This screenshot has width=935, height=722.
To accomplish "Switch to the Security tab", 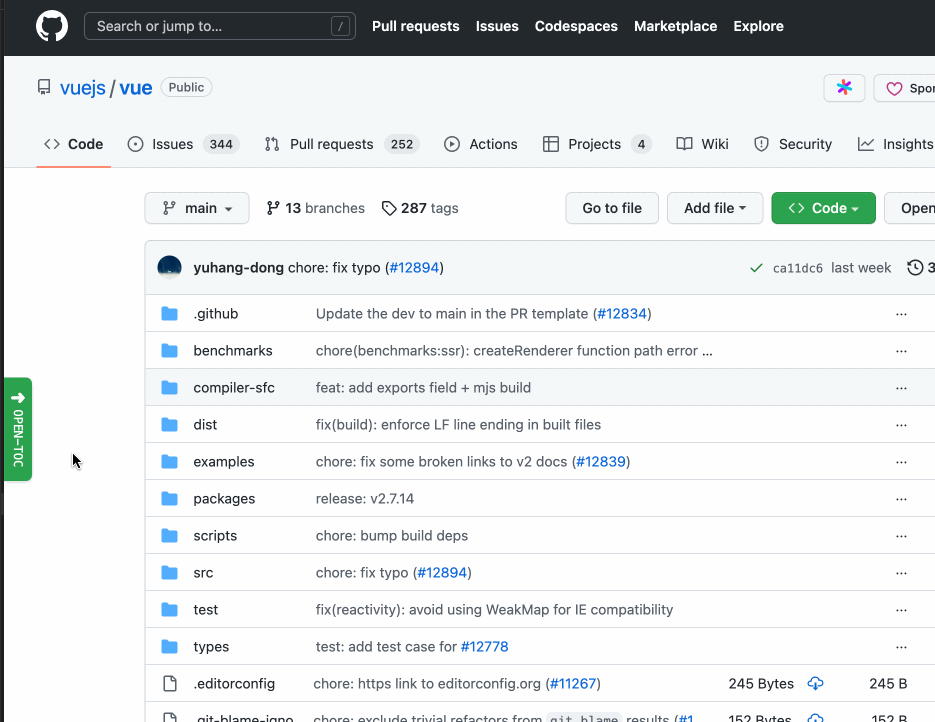I will (792, 144).
